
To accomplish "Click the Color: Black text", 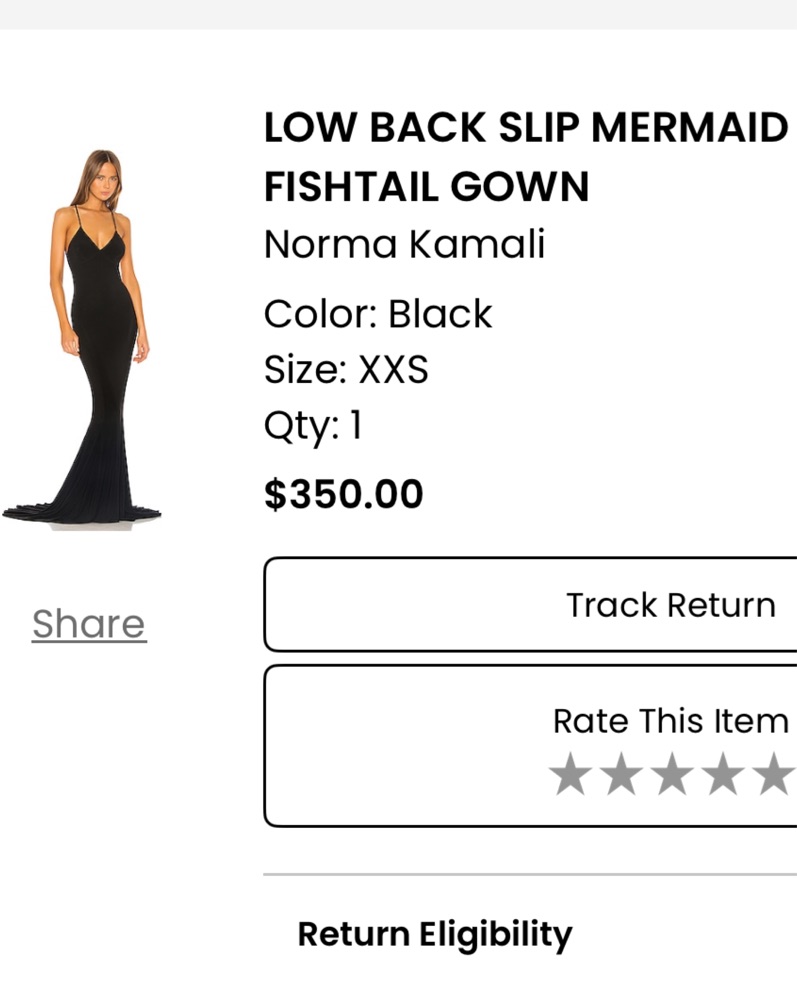I will 378,314.
